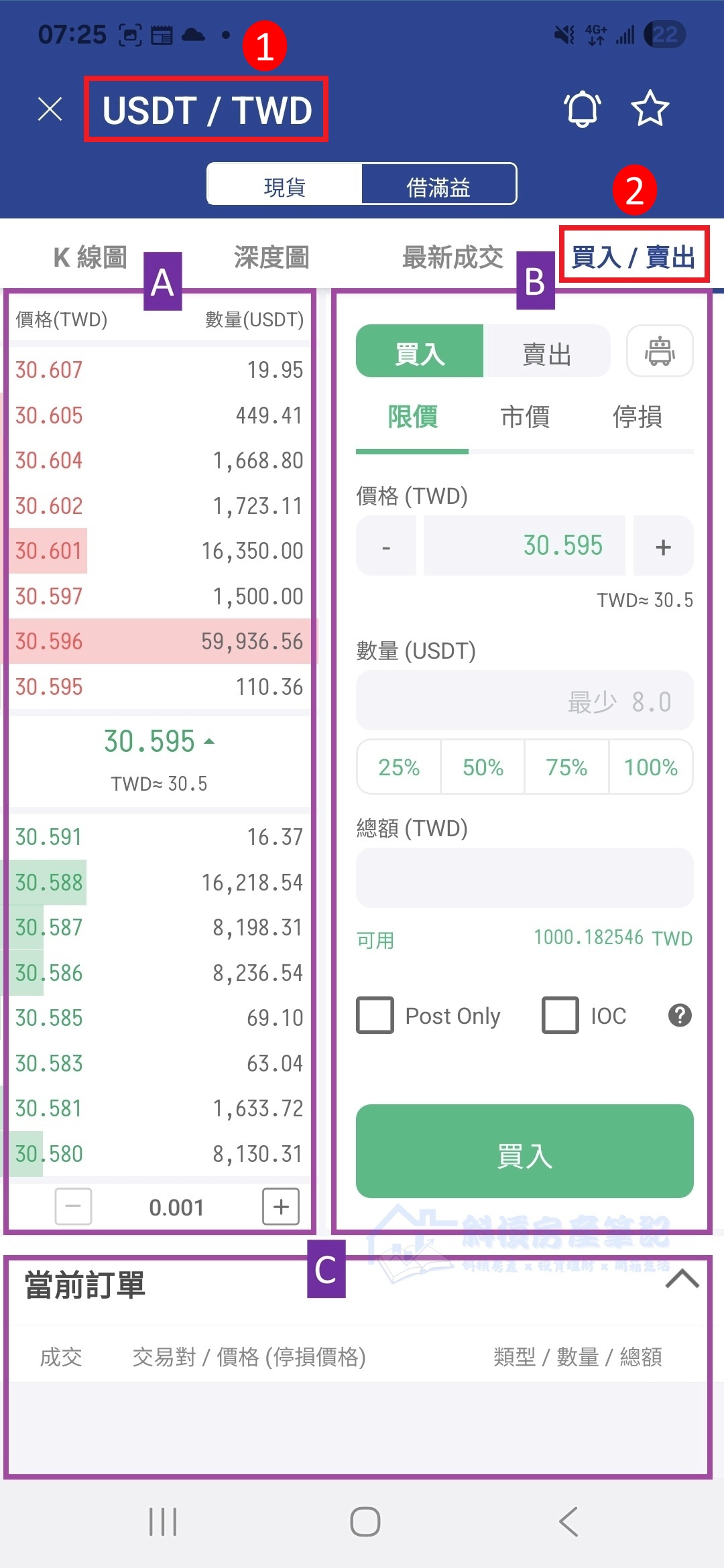Screen dimensions: 724x1568
Task: Increase order book precision from 0.001
Action: click(281, 1207)
